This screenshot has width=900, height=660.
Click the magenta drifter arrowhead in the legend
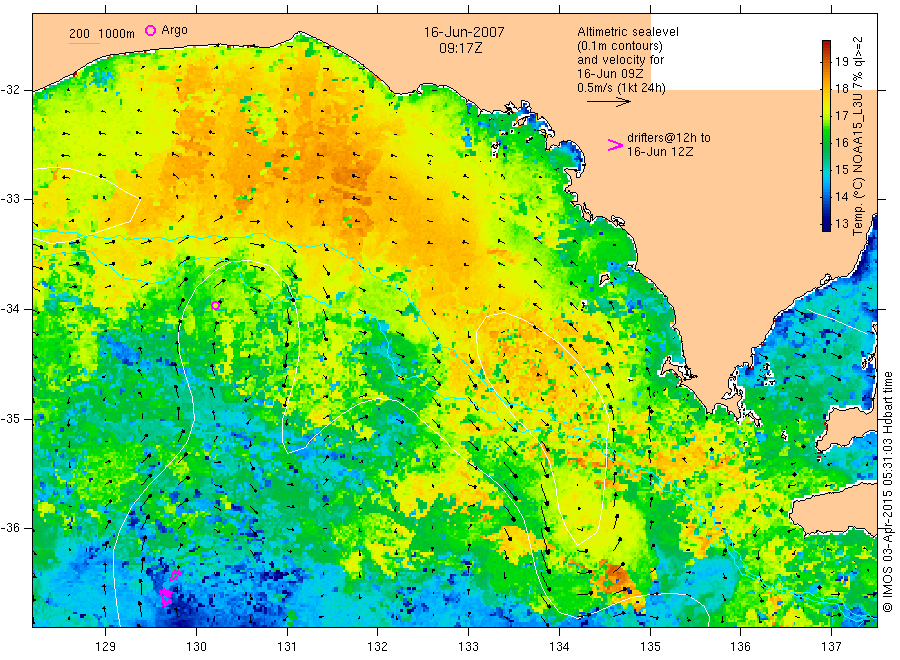(x=615, y=145)
